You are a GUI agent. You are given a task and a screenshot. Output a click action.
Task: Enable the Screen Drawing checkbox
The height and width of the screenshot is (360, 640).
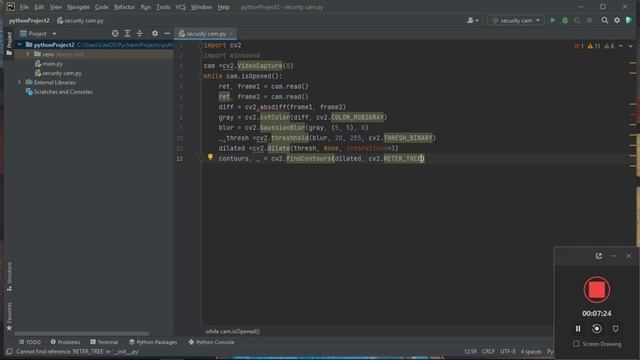pos(576,344)
